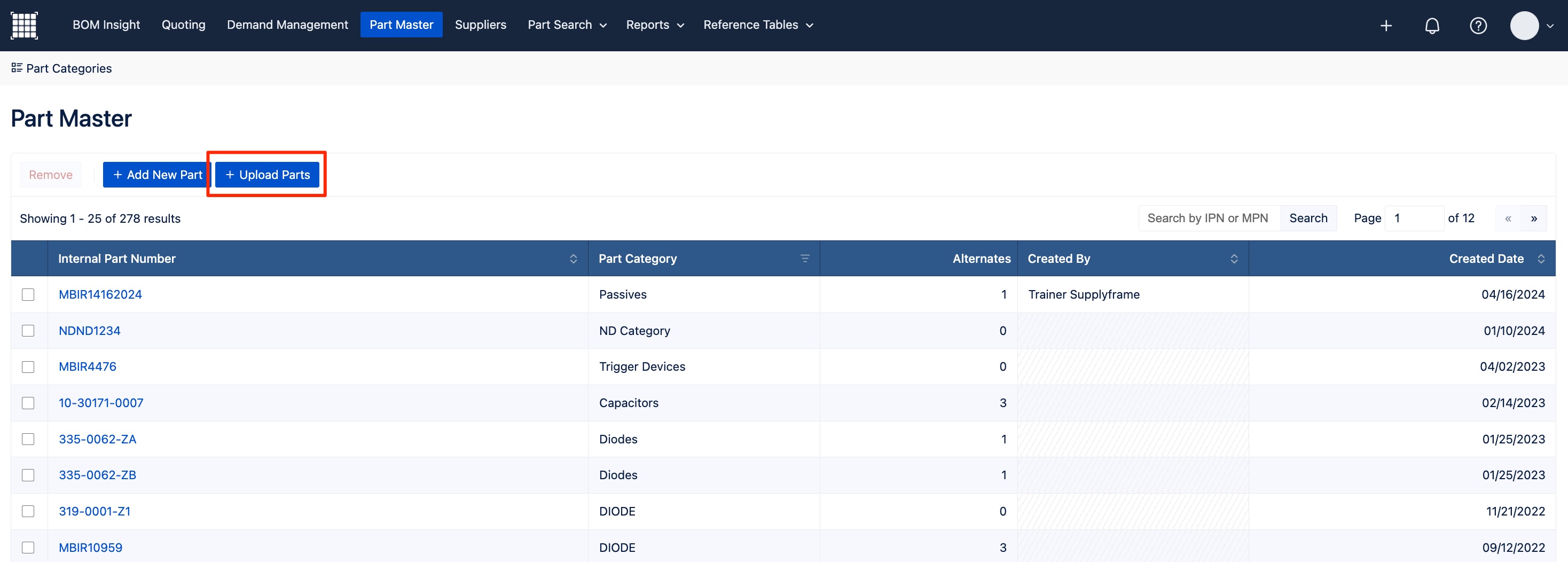The height and width of the screenshot is (562, 1568).
Task: Select the Part Master tab
Action: pyautogui.click(x=401, y=25)
